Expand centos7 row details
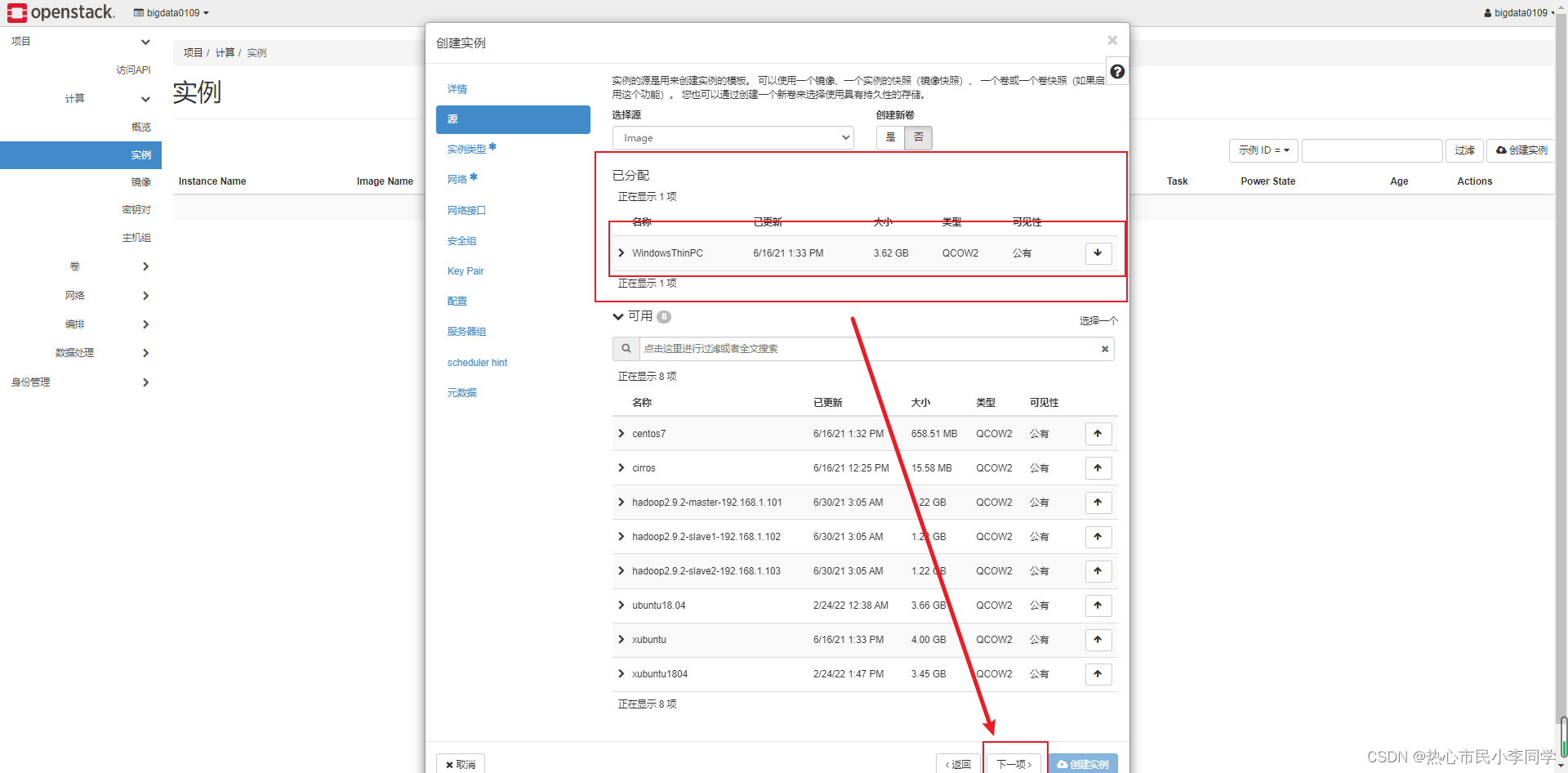Image resolution: width=1568 pixels, height=773 pixels. [621, 434]
